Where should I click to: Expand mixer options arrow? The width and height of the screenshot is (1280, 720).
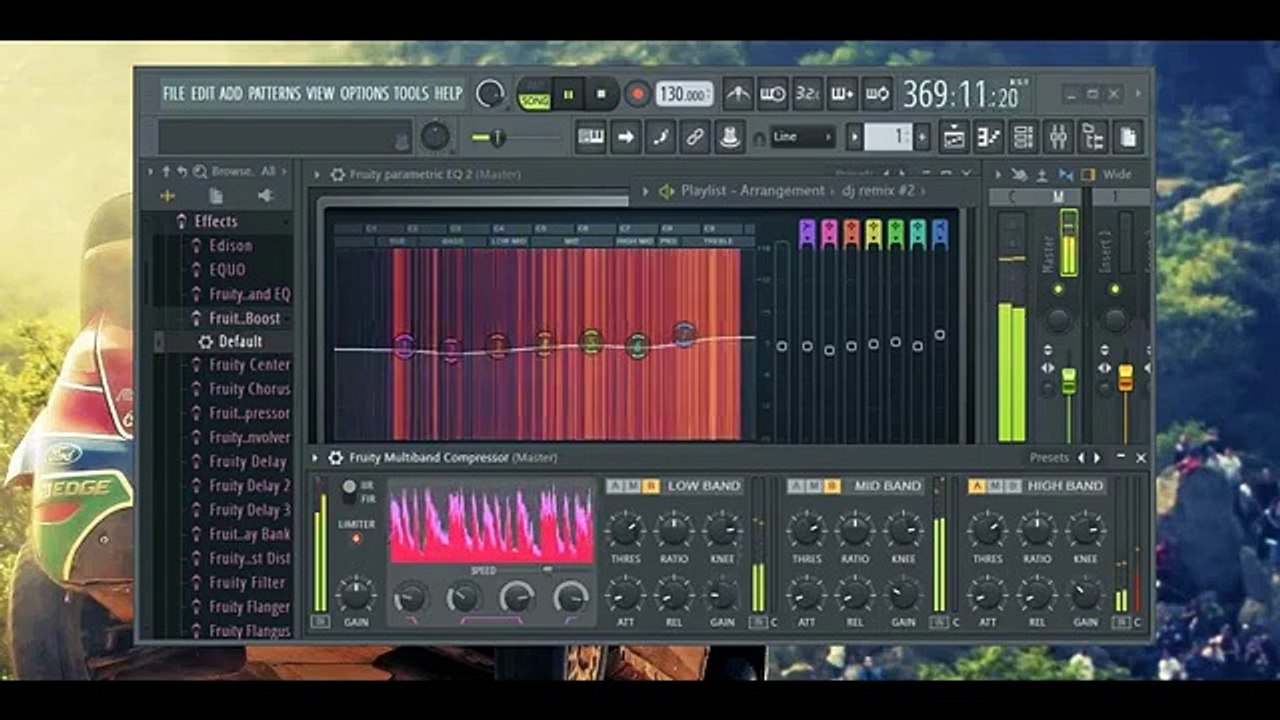997,174
